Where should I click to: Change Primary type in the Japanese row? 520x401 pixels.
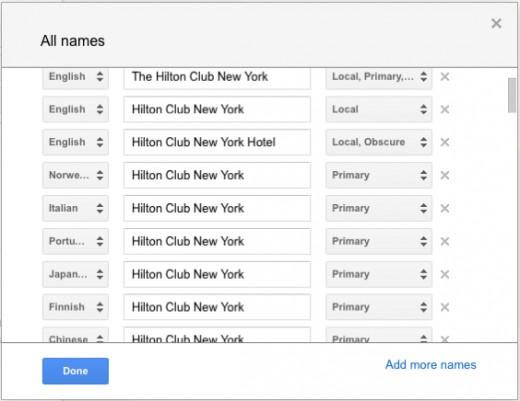(x=379, y=274)
